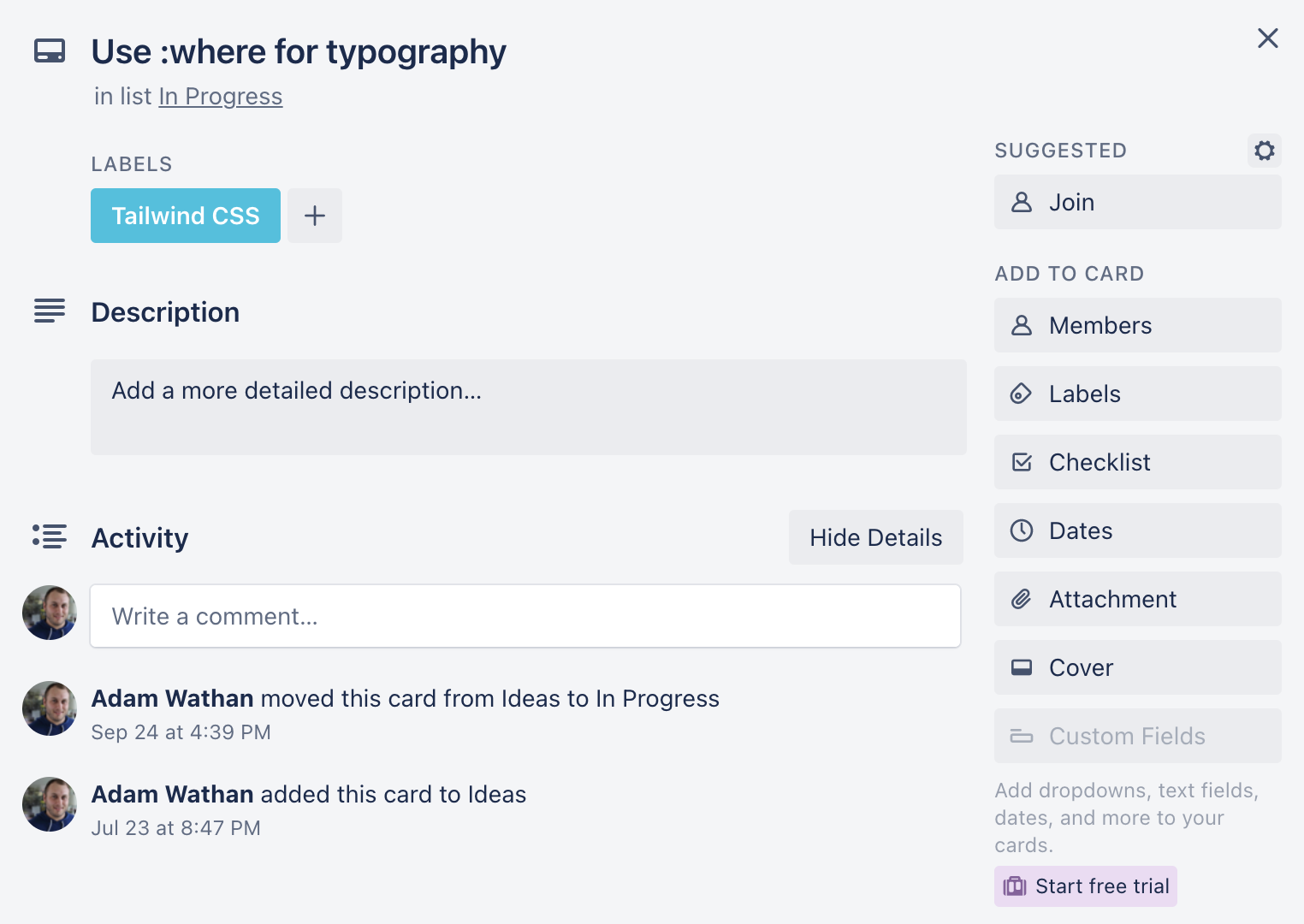Viewport: 1304px width, 924px height.
Task: Click the Join person icon
Action: [1021, 202]
